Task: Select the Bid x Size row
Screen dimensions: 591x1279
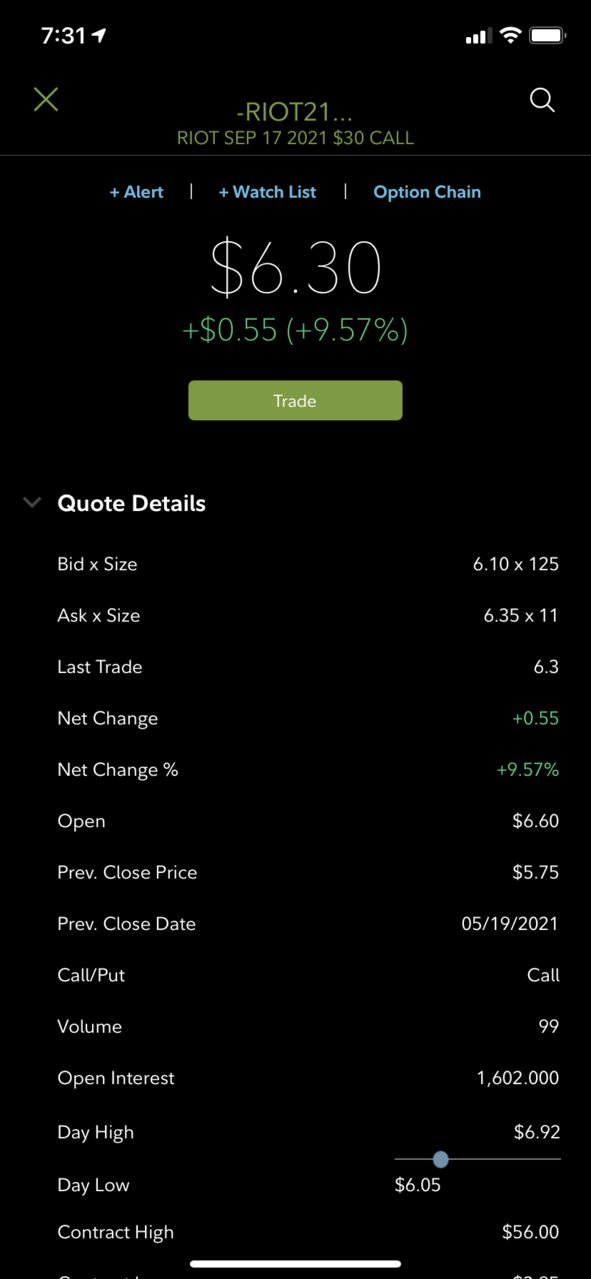Action: [308, 564]
